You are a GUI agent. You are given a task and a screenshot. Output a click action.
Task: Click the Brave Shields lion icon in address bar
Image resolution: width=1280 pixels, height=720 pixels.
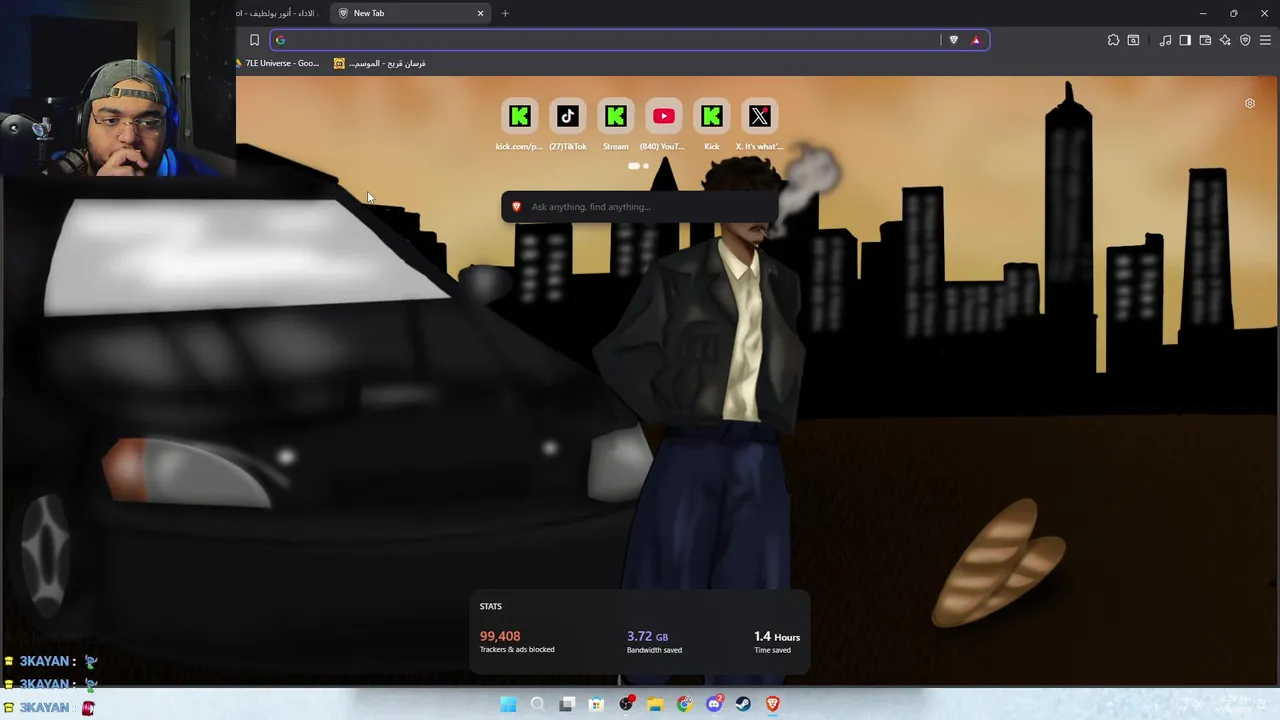(x=953, y=40)
